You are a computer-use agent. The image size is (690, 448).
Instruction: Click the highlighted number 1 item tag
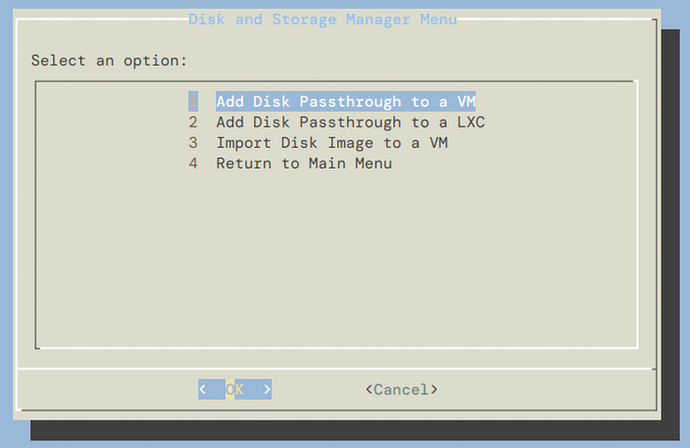[x=193, y=102]
